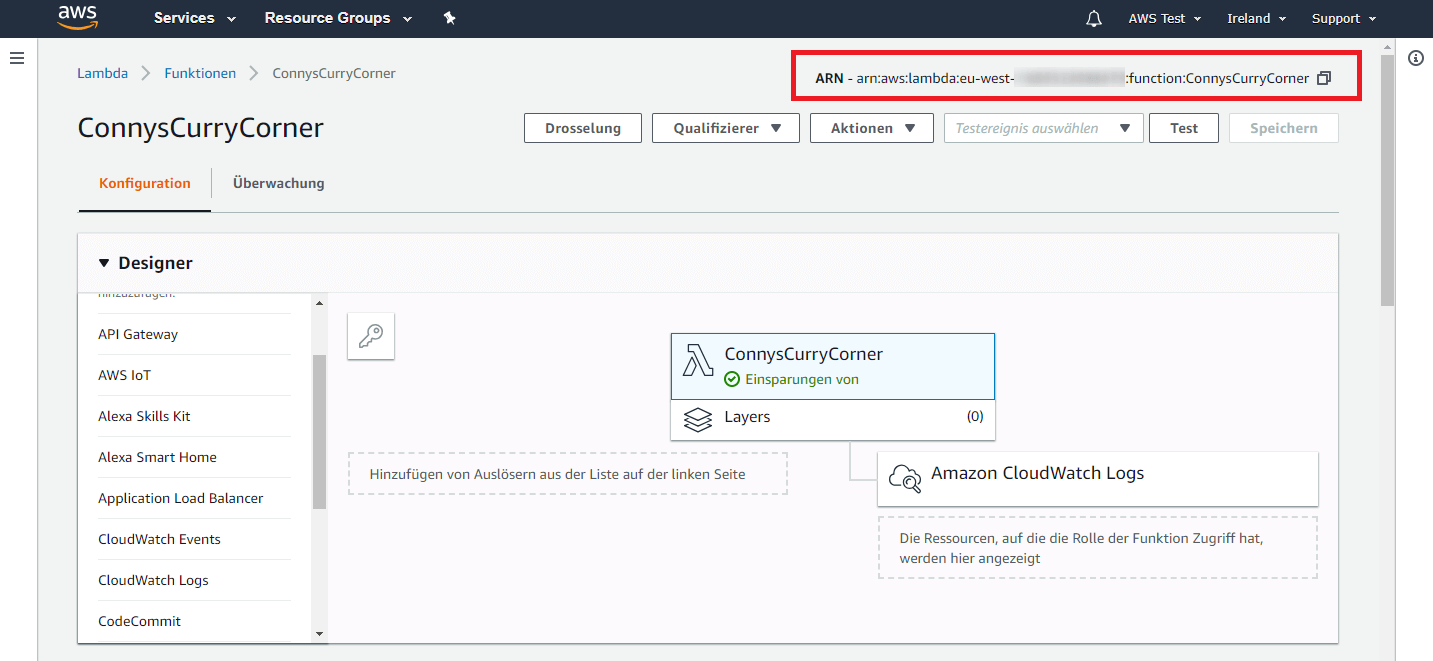The width and height of the screenshot is (1433, 661).
Task: Open Testereignis auswählen dropdown
Action: click(1043, 128)
